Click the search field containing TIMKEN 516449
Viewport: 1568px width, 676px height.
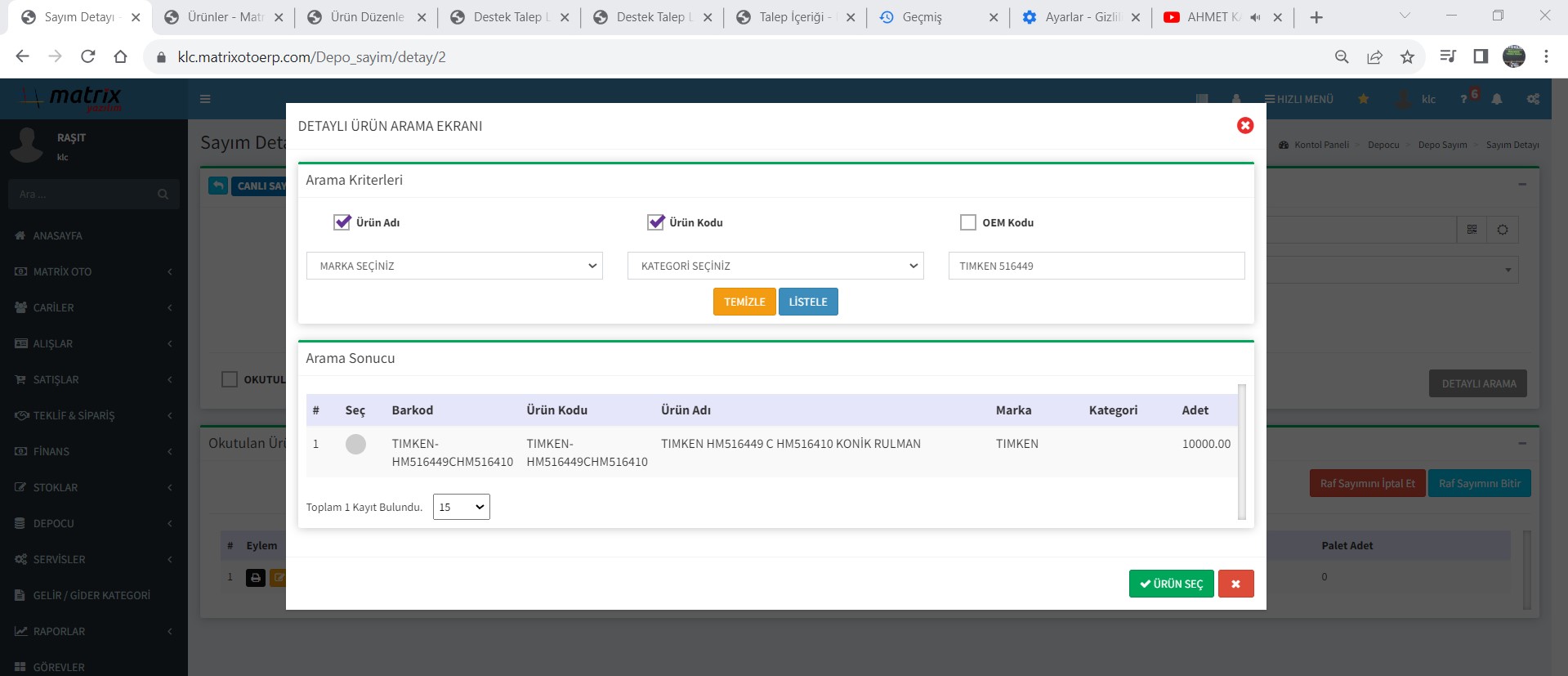point(1096,266)
